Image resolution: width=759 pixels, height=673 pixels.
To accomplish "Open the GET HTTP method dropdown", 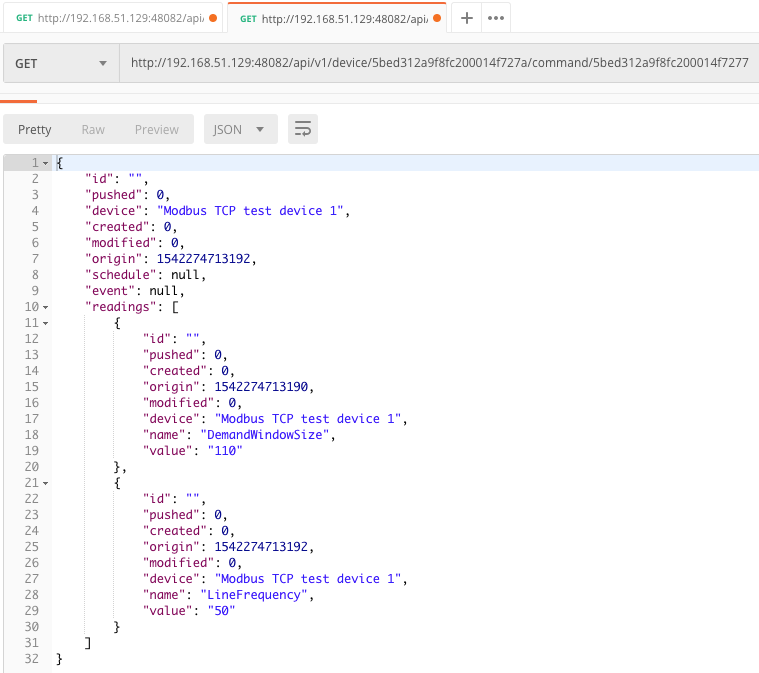I will tap(60, 63).
